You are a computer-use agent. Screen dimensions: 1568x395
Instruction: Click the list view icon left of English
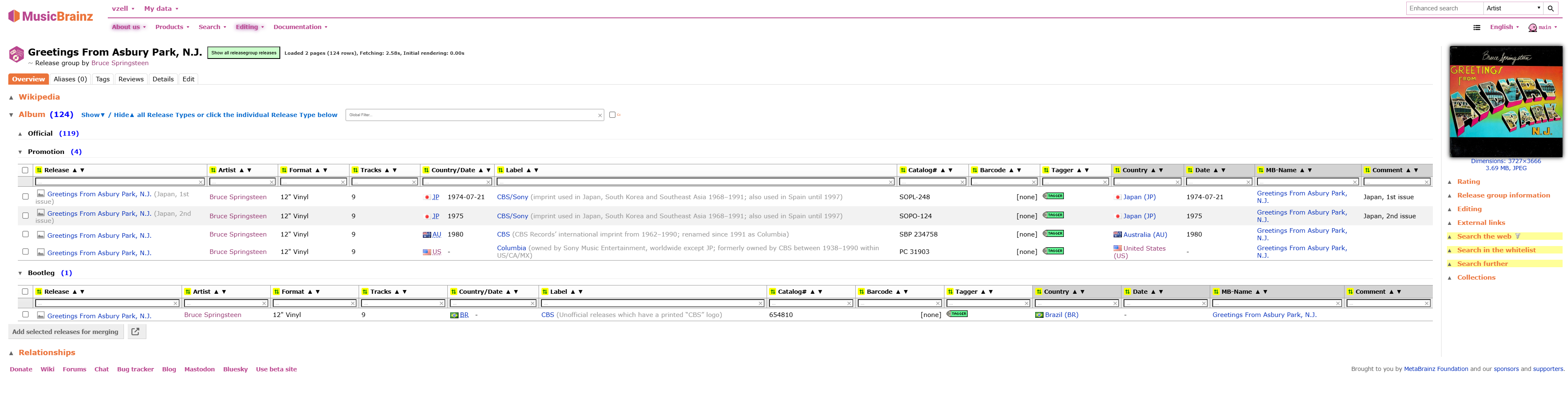coord(1477,27)
